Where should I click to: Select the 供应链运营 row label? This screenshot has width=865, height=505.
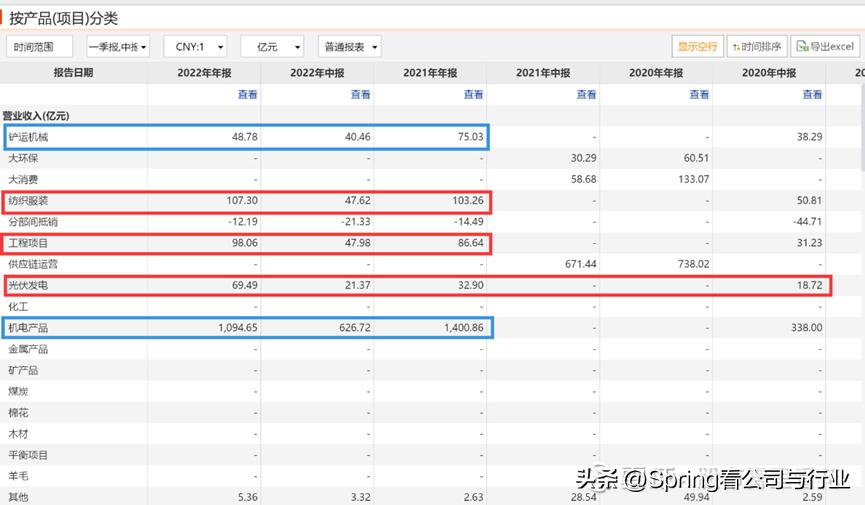click(x=33, y=264)
